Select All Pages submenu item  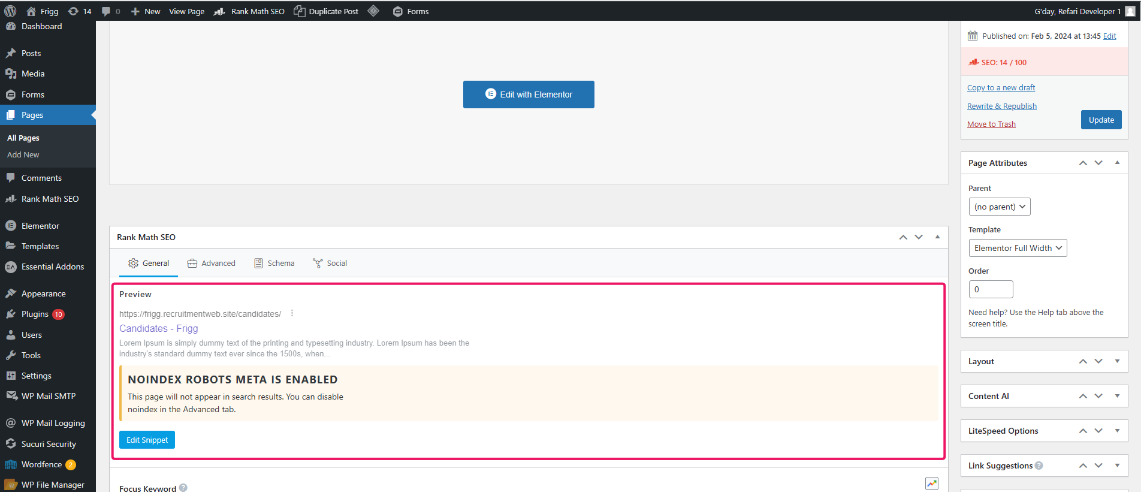tap(23, 138)
